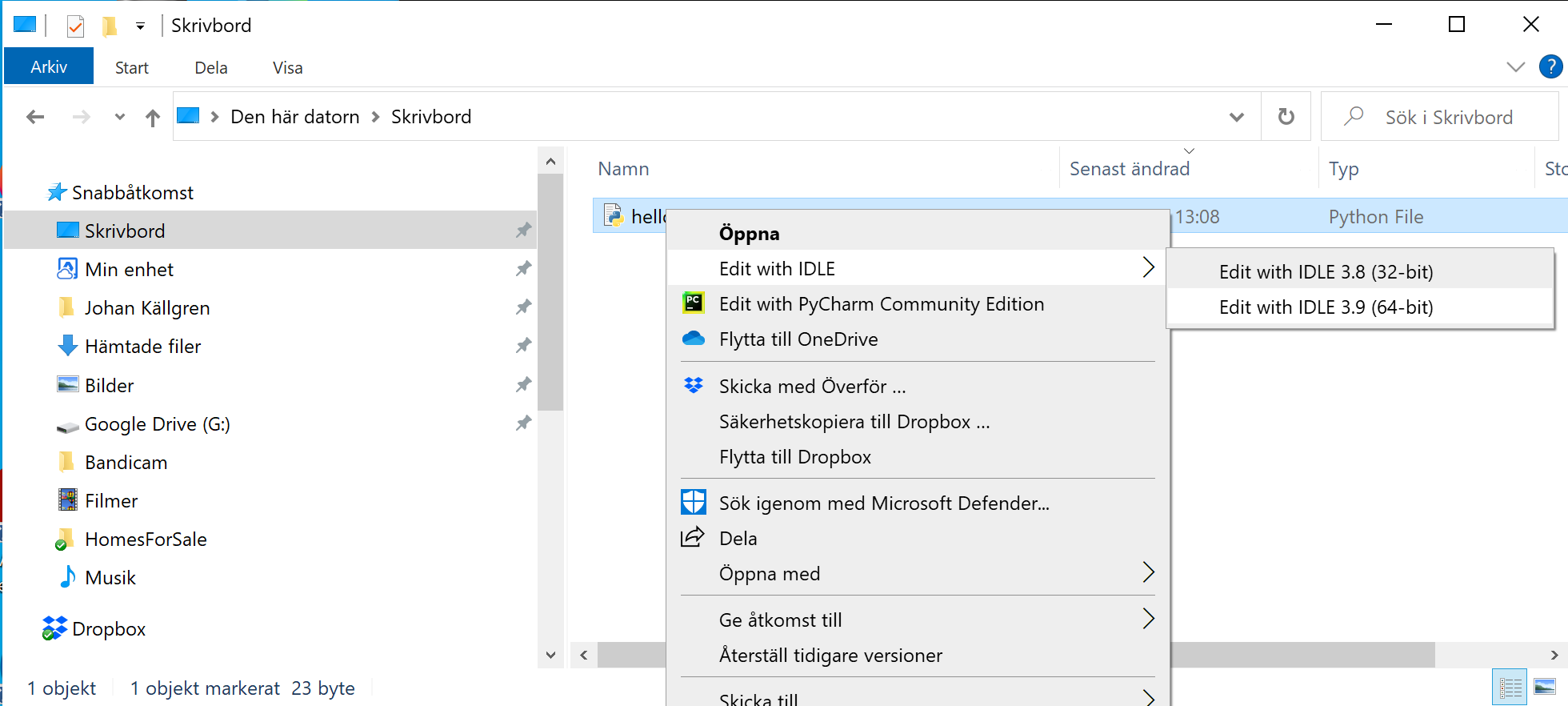Screen dimensions: 1568x706
Task: Click the Microsoft Defender shield icon
Action: [693, 503]
